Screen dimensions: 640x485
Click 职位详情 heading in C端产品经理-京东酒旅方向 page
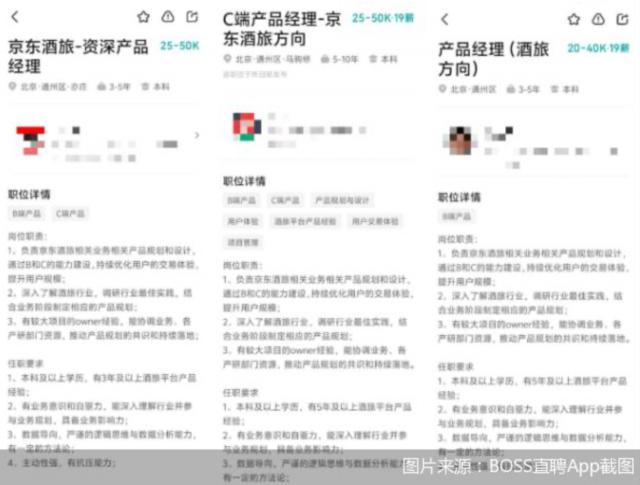[x=244, y=181]
